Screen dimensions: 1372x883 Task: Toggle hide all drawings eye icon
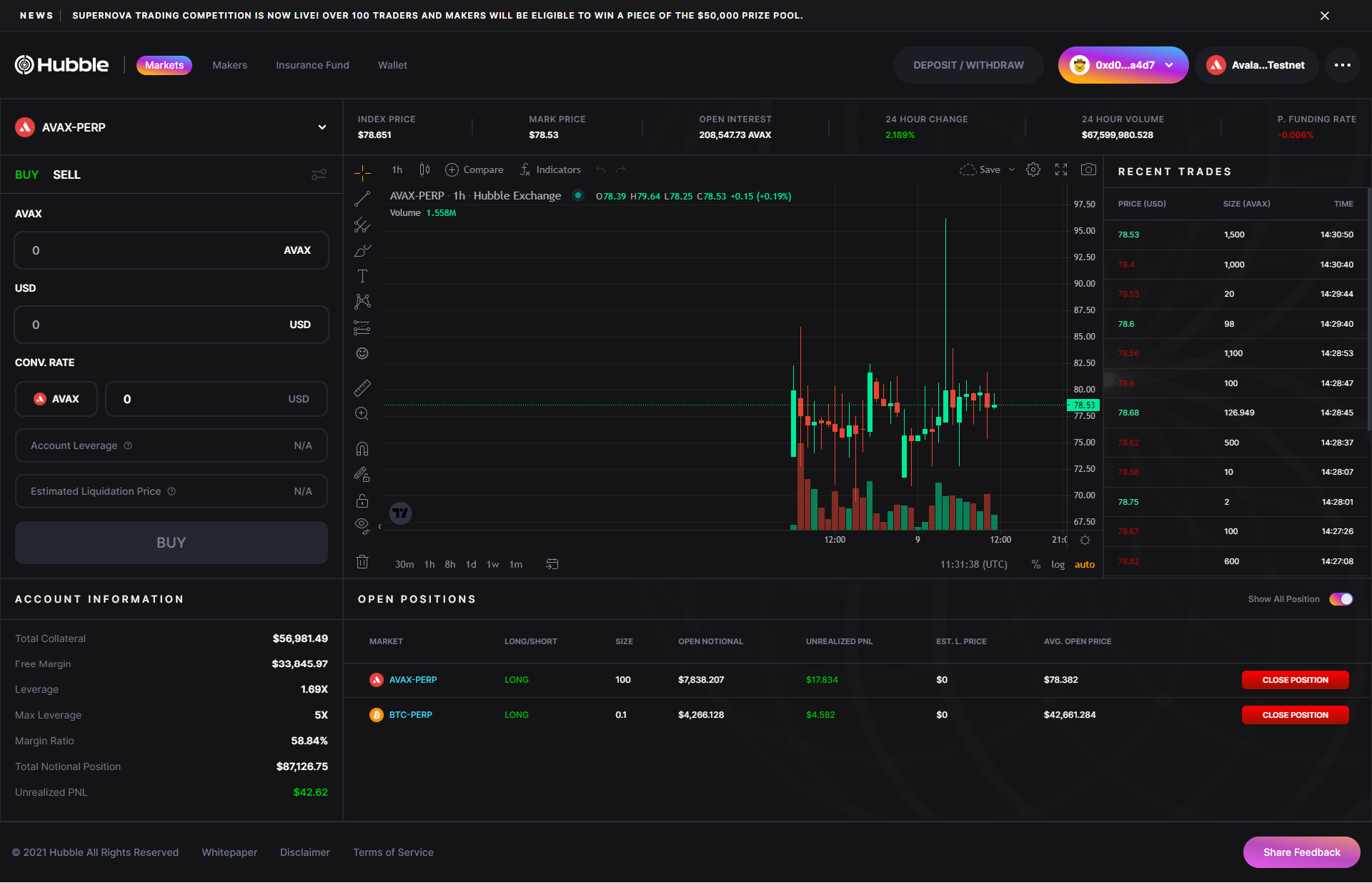point(362,526)
